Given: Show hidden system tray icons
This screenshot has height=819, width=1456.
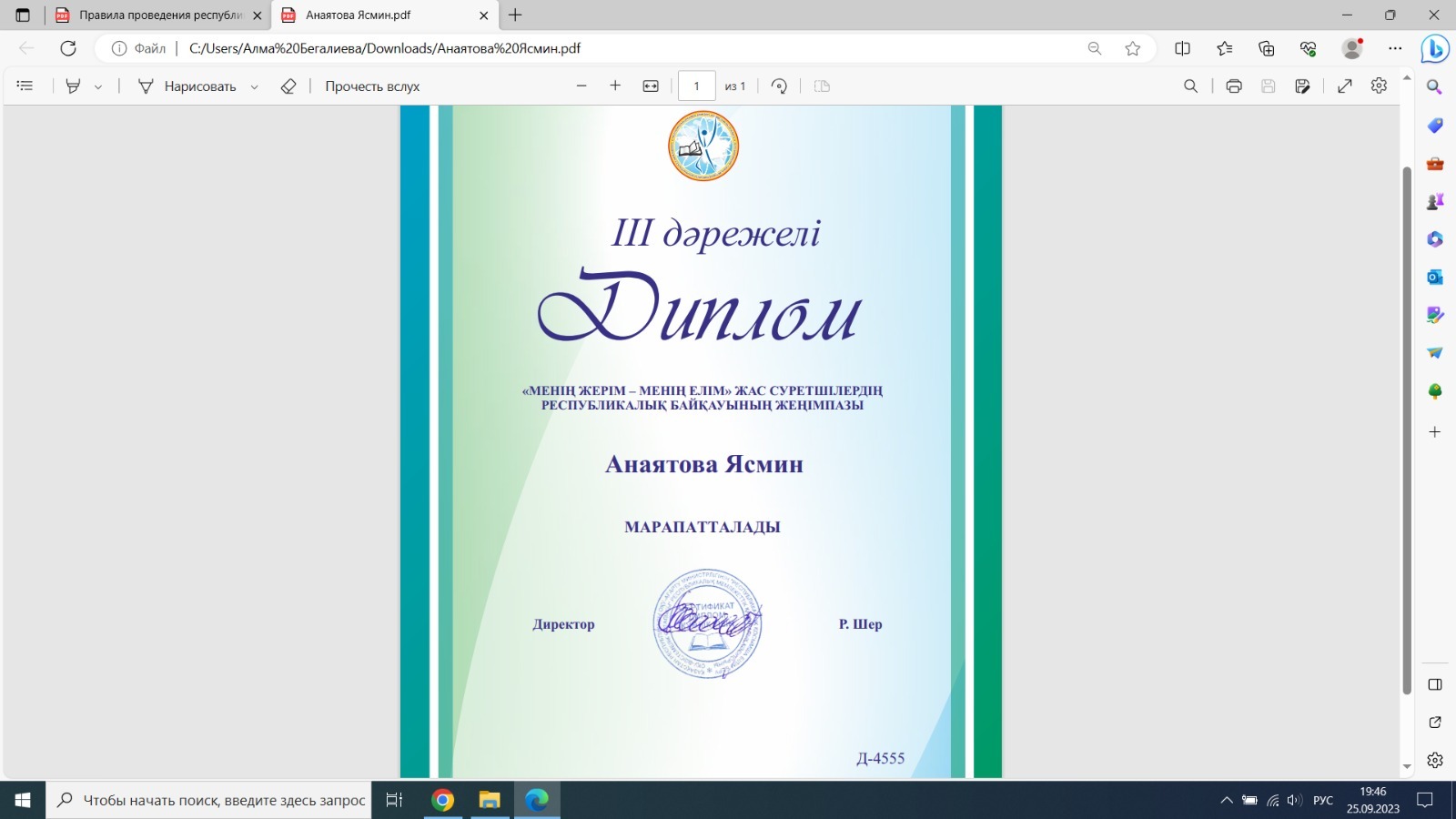Looking at the screenshot, I should point(1227,801).
